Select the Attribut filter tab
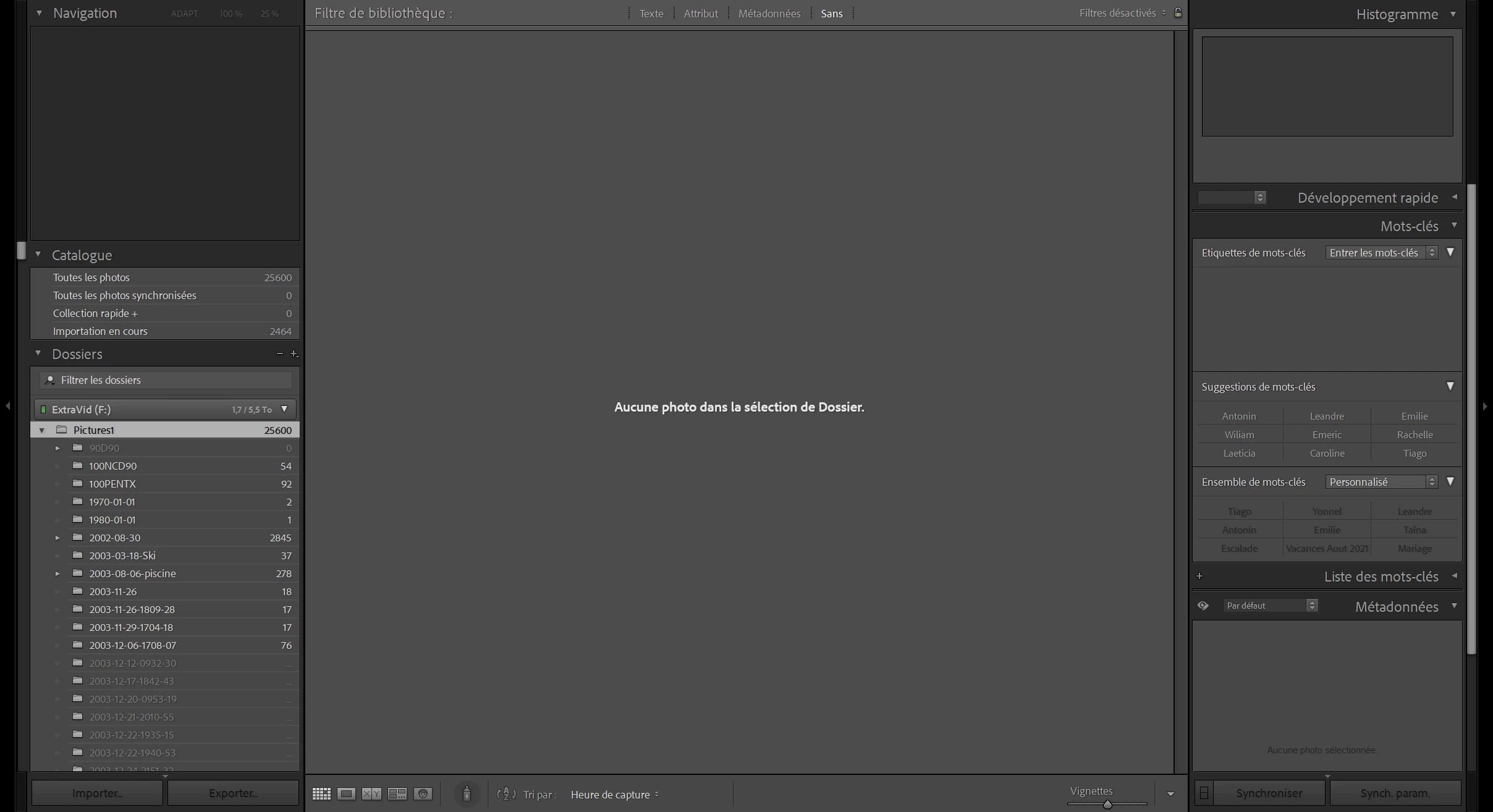Screen dimensions: 1493x812 coord(700,14)
